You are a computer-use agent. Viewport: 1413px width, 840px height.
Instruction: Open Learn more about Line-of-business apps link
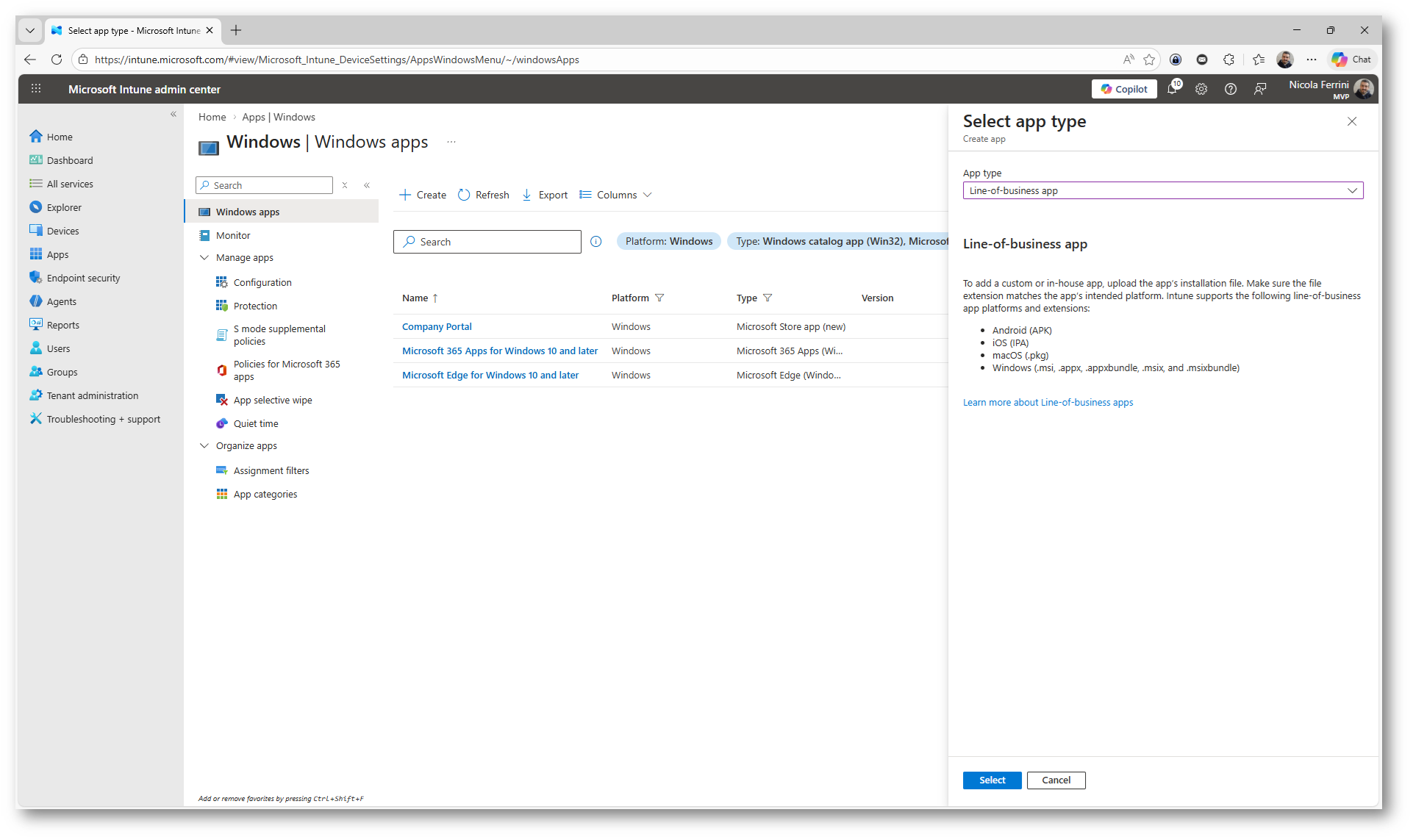click(1048, 402)
